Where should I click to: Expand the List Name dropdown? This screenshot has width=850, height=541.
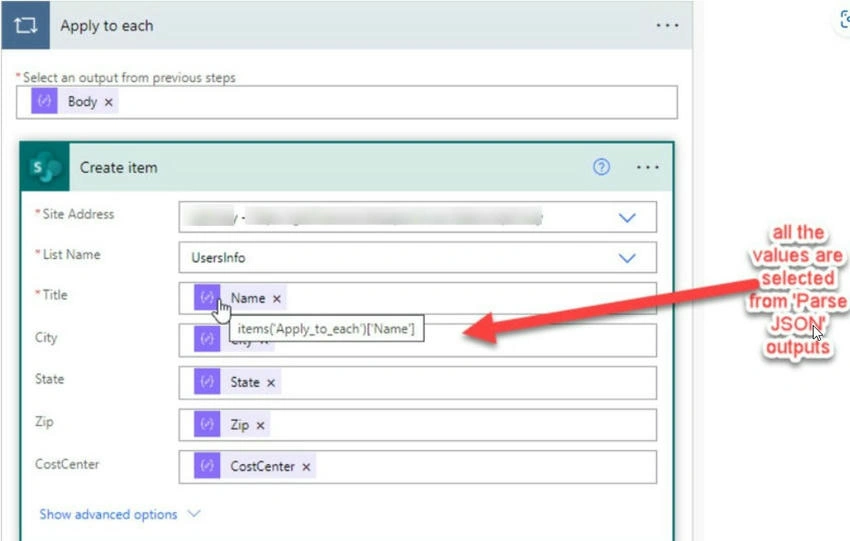627,258
